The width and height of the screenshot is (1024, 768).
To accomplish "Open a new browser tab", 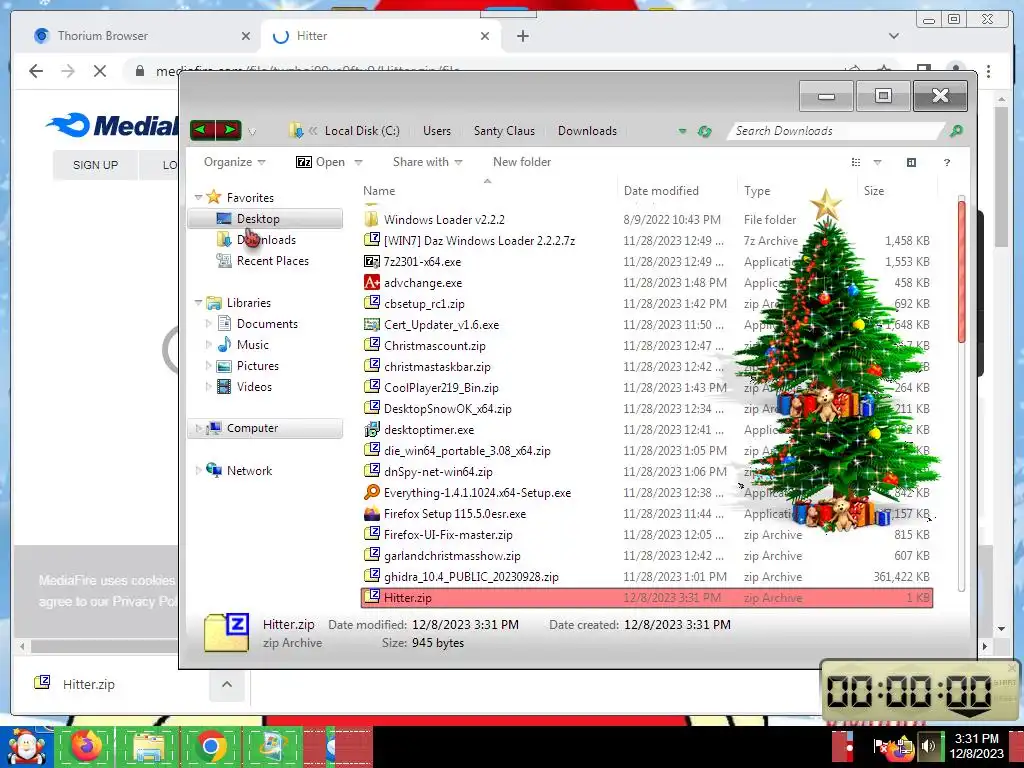I will point(522,36).
